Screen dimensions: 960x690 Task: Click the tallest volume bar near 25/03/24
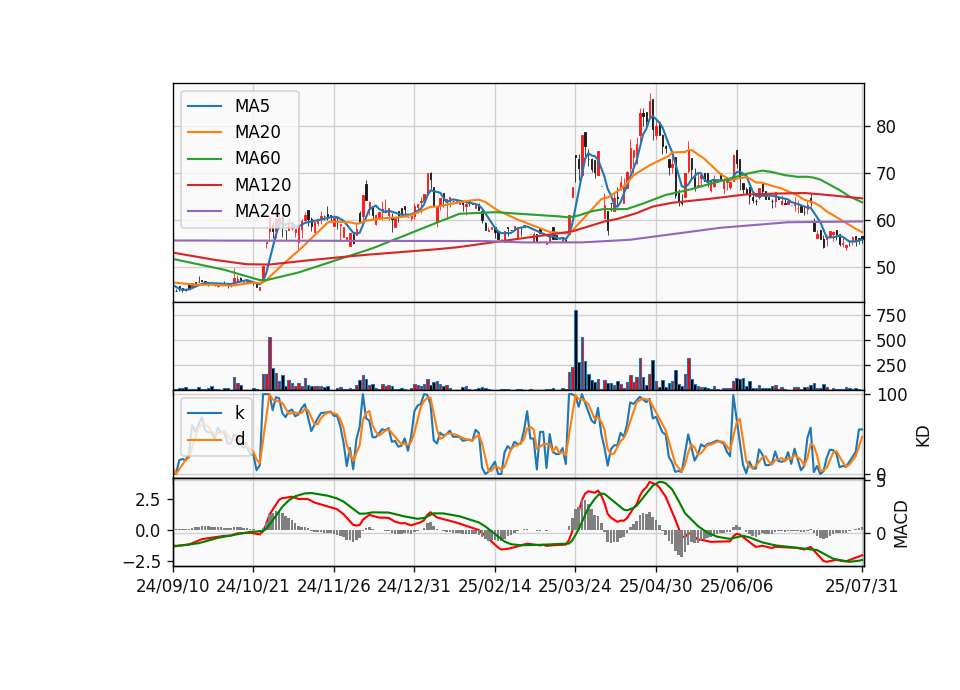tap(576, 350)
